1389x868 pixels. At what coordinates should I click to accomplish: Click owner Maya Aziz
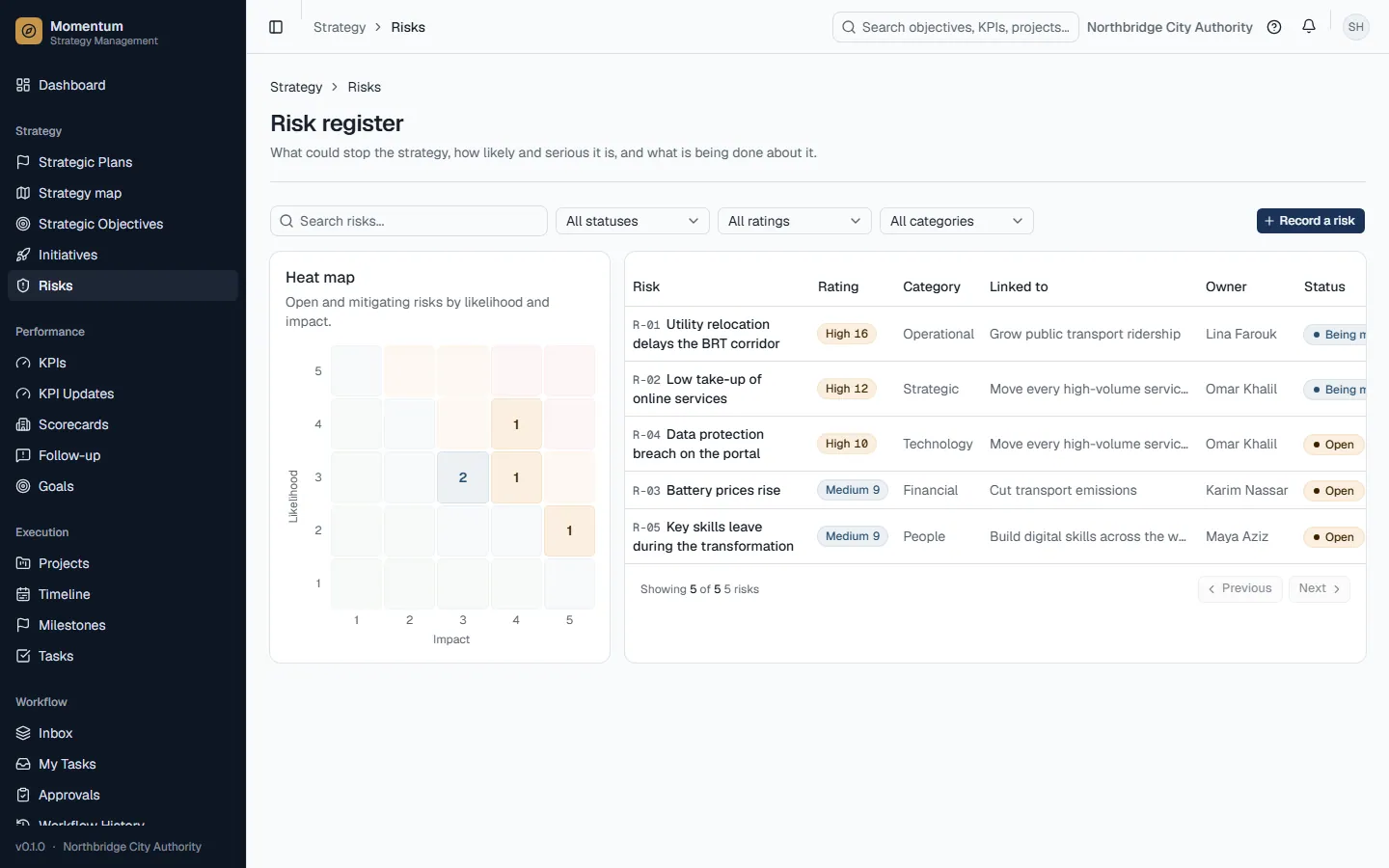(1237, 536)
